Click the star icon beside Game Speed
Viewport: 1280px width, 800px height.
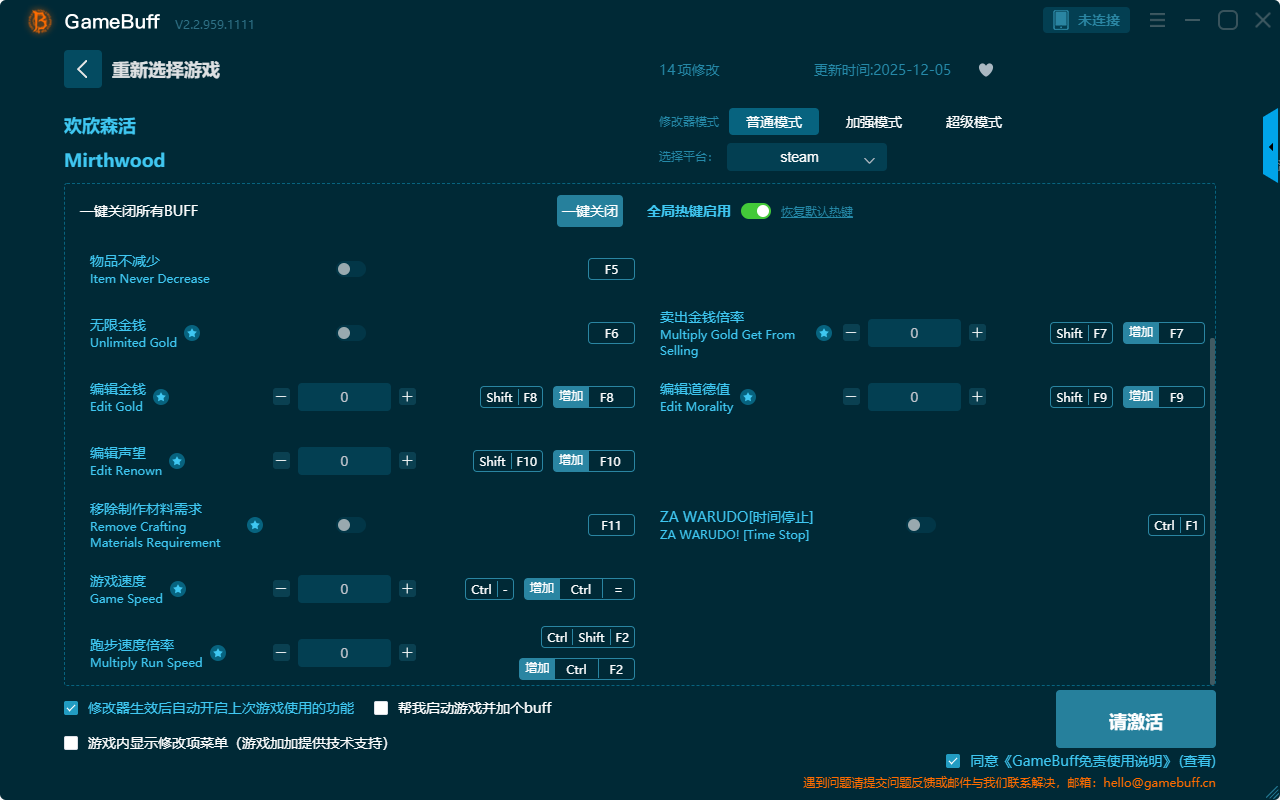178,589
